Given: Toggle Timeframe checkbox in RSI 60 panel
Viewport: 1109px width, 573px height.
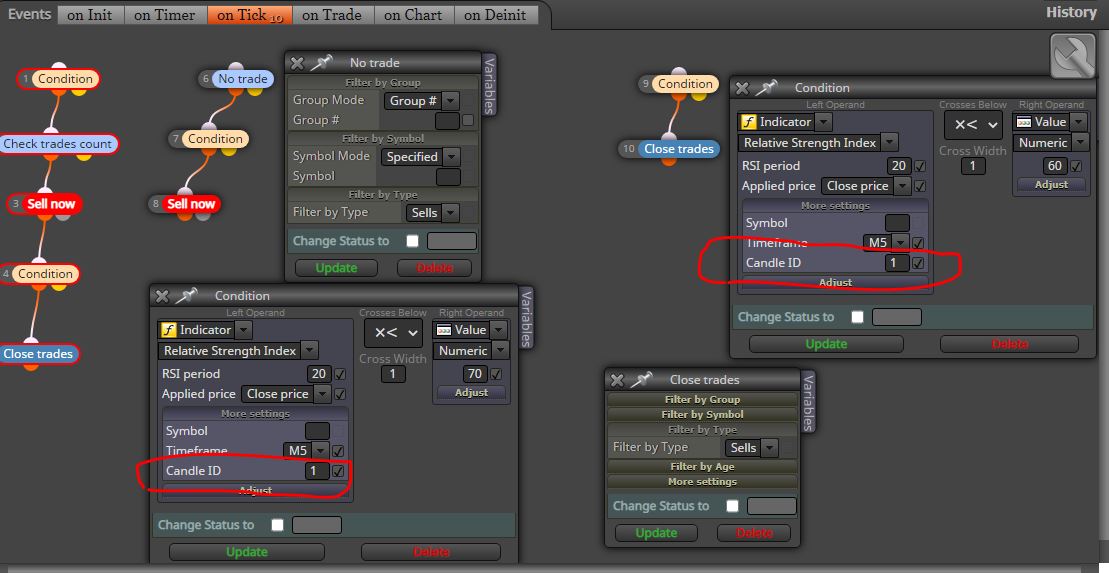Looking at the screenshot, I should click(918, 243).
